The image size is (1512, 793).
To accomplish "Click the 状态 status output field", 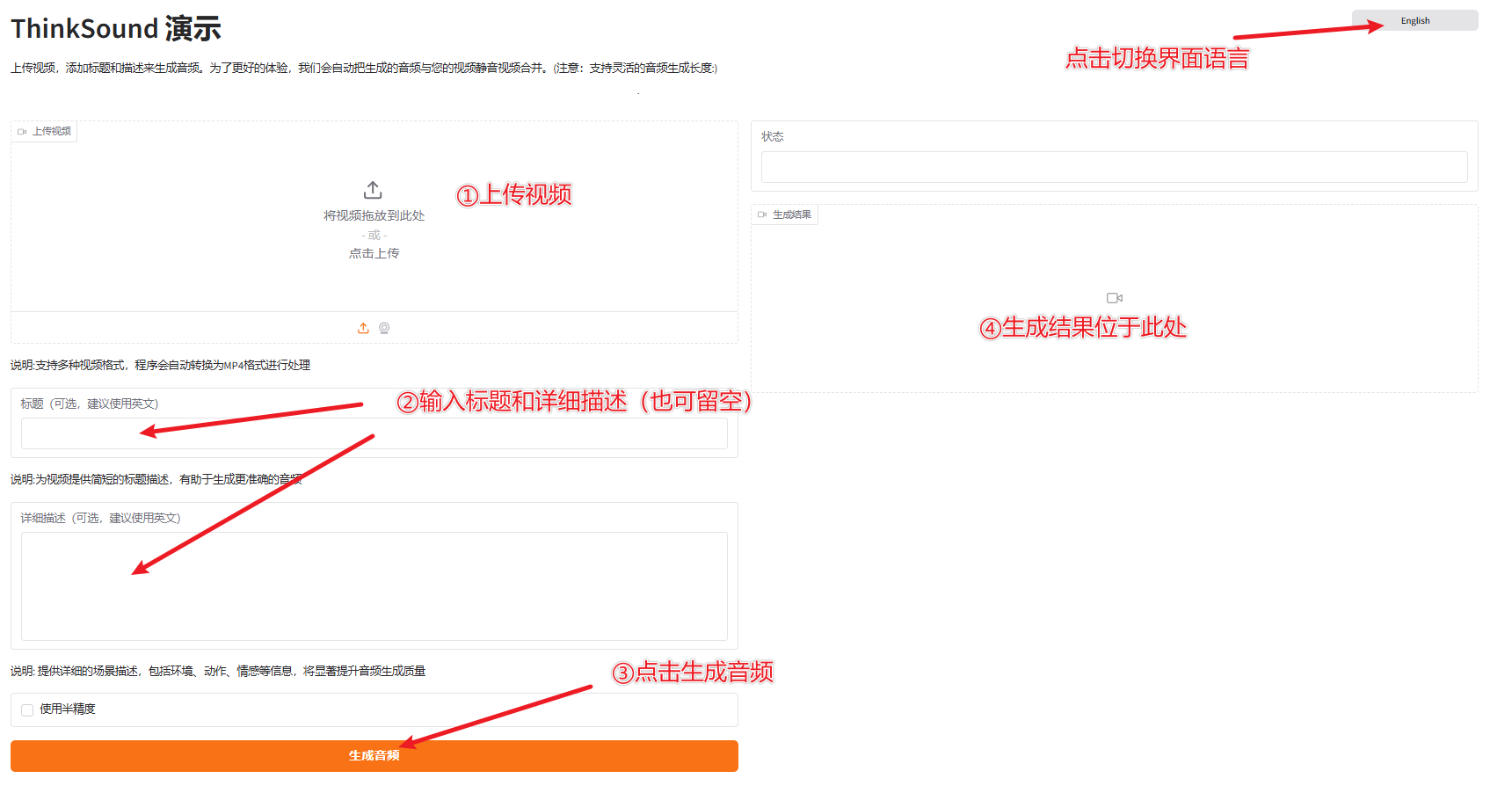I will 1115,167.
